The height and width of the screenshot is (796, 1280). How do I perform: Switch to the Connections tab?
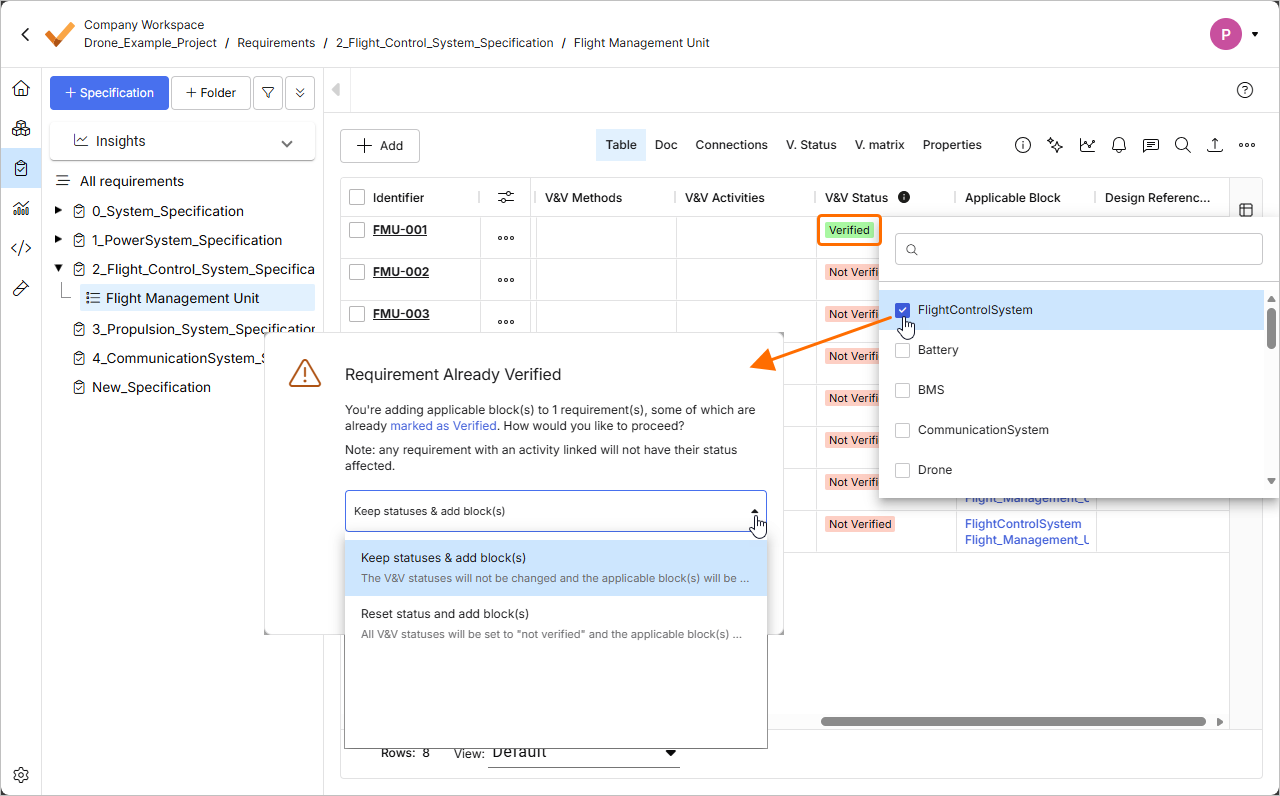point(731,145)
